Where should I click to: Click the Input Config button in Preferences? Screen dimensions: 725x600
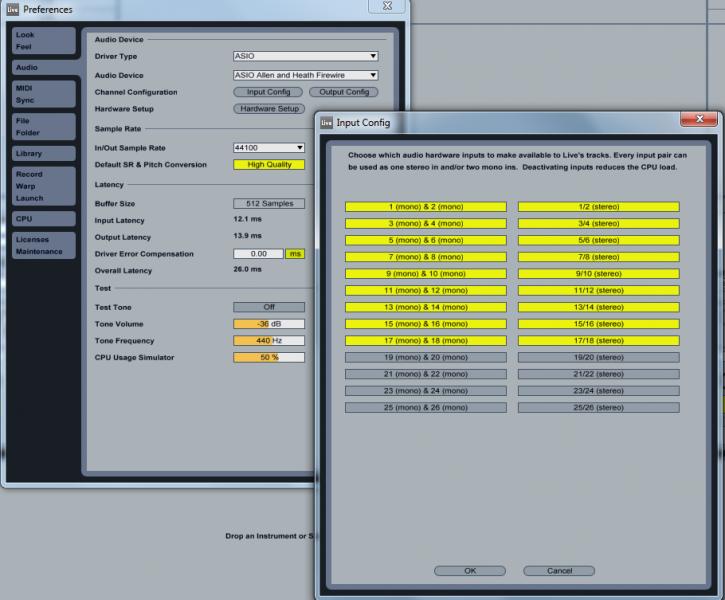pyautogui.click(x=268, y=92)
